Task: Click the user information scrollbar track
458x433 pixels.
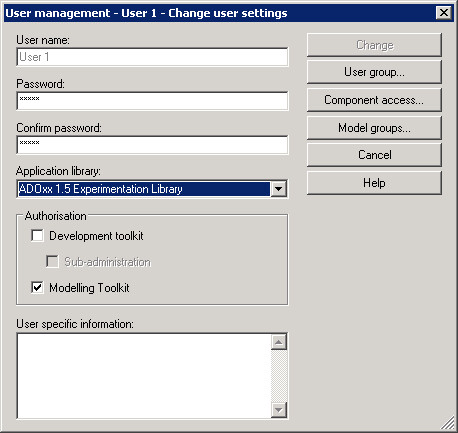Action: 279,376
